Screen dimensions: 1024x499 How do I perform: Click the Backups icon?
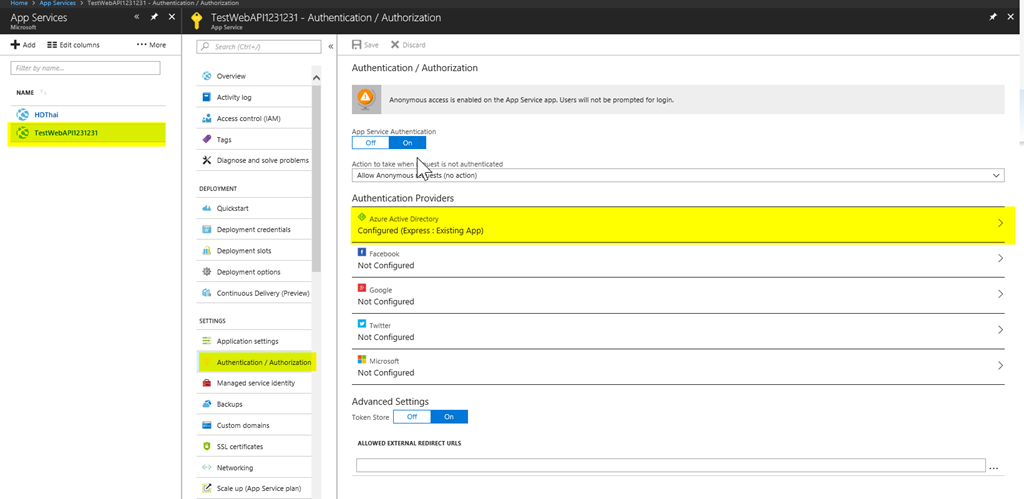click(x=207, y=404)
